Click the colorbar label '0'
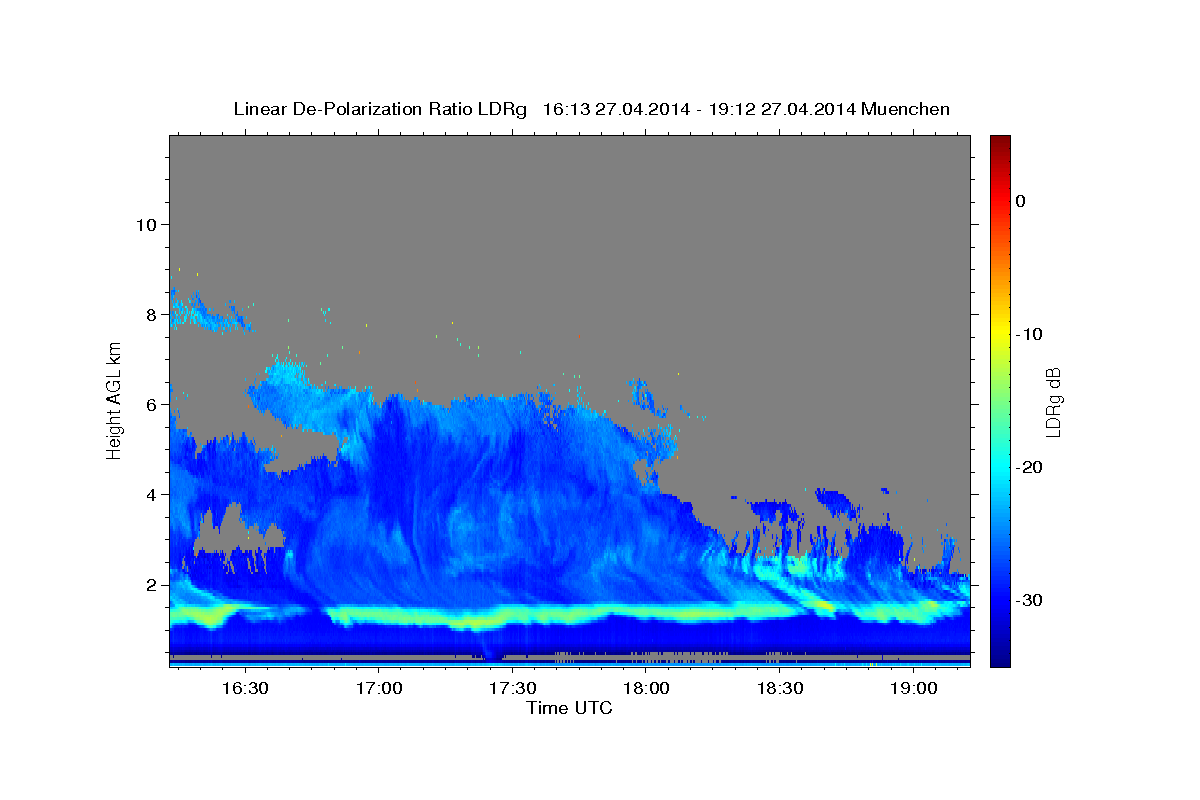Screen dimensions: 1200x800 click(x=1021, y=201)
